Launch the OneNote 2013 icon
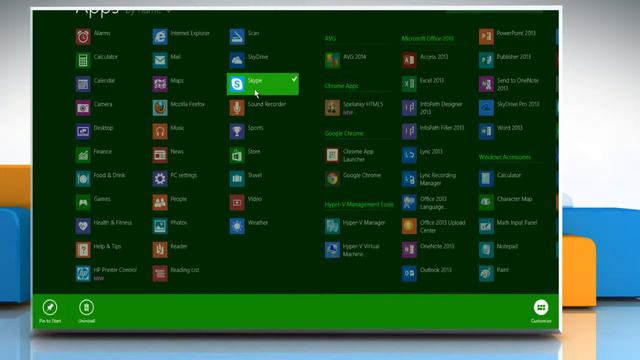 pyautogui.click(x=409, y=250)
